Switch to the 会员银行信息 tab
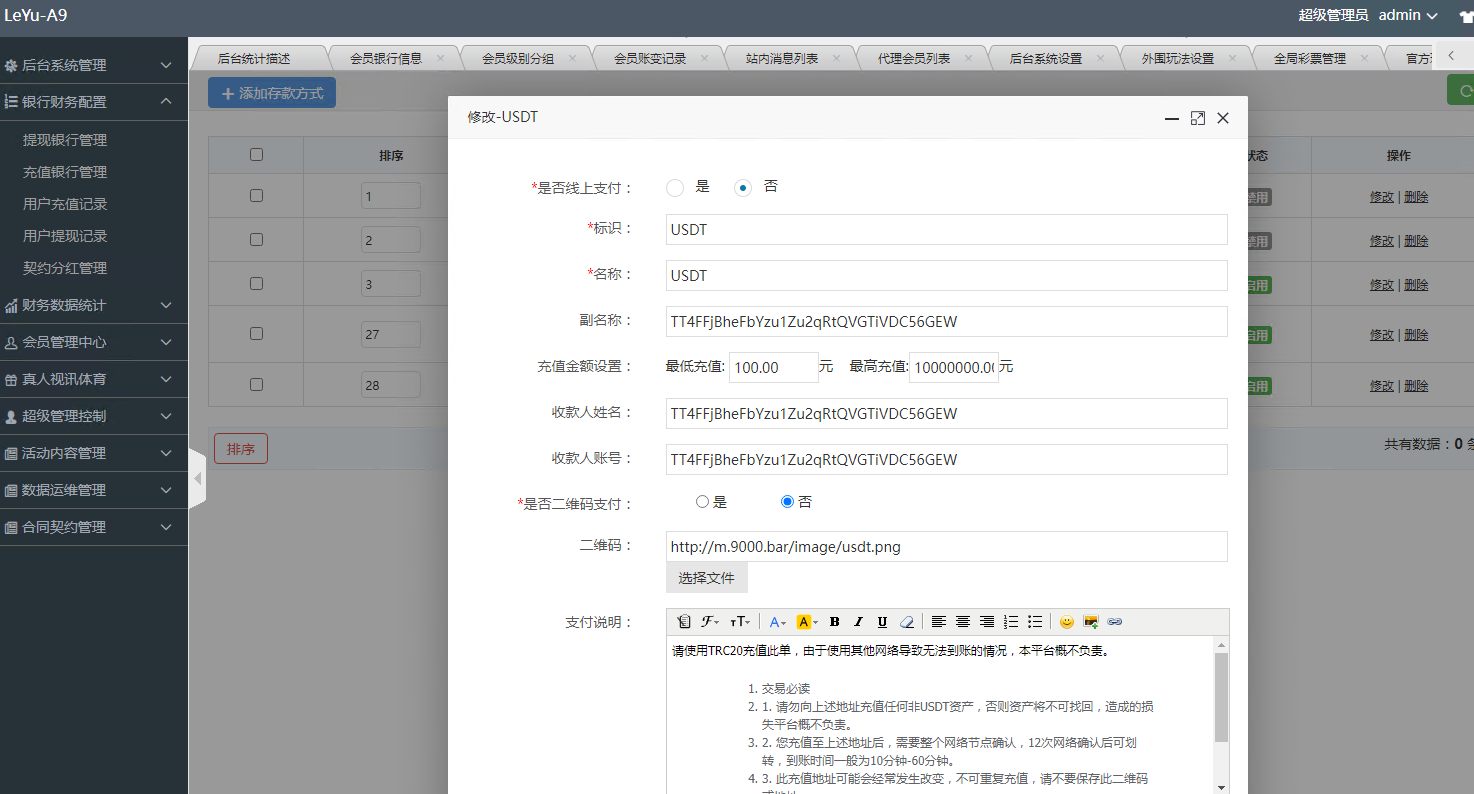 pyautogui.click(x=386, y=58)
